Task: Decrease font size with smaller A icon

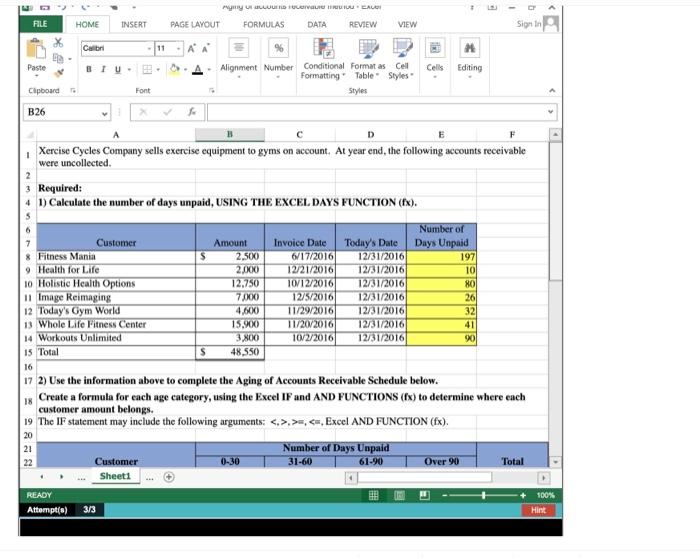Action: (205, 49)
